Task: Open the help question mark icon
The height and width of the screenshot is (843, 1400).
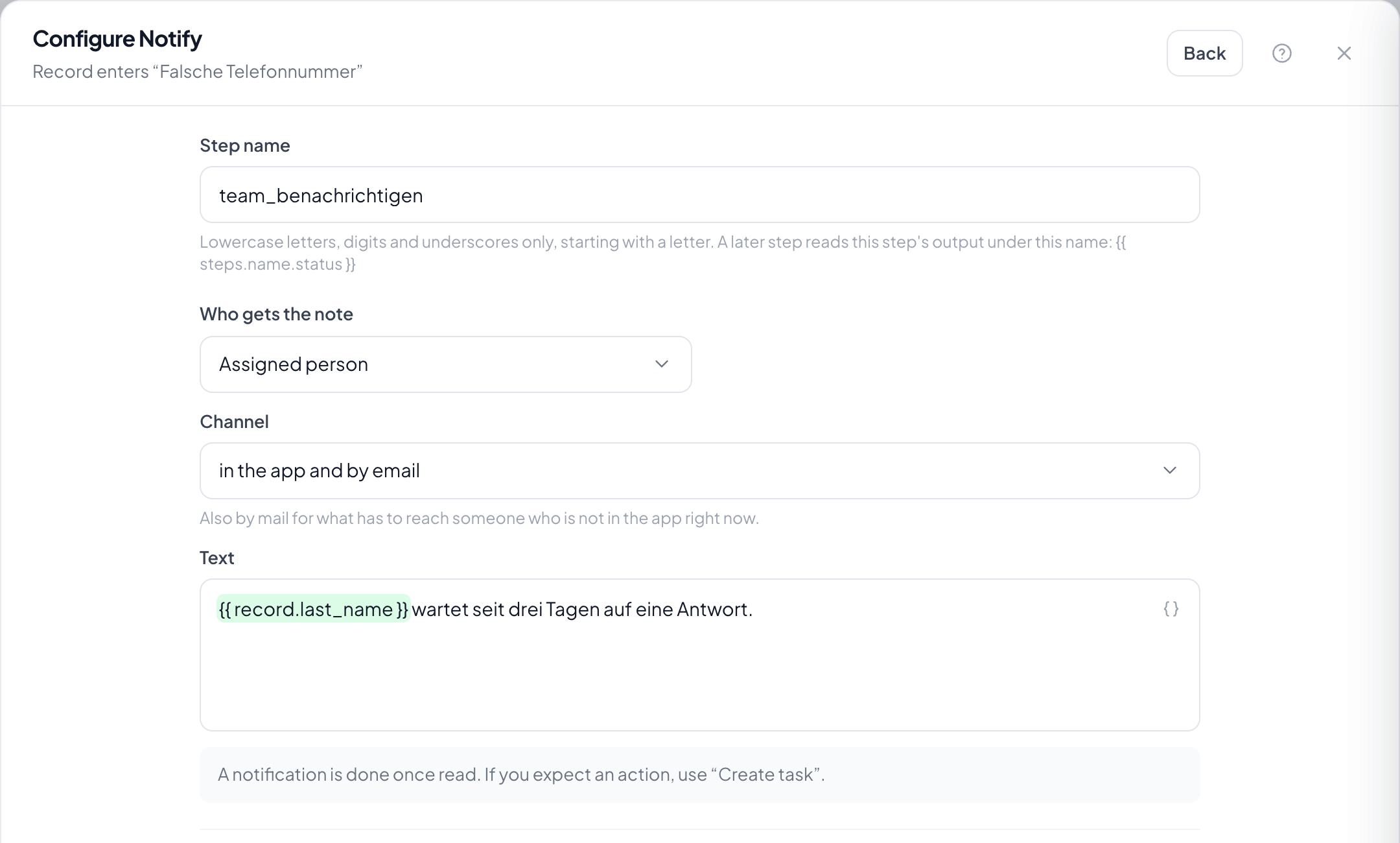Action: coord(1281,53)
